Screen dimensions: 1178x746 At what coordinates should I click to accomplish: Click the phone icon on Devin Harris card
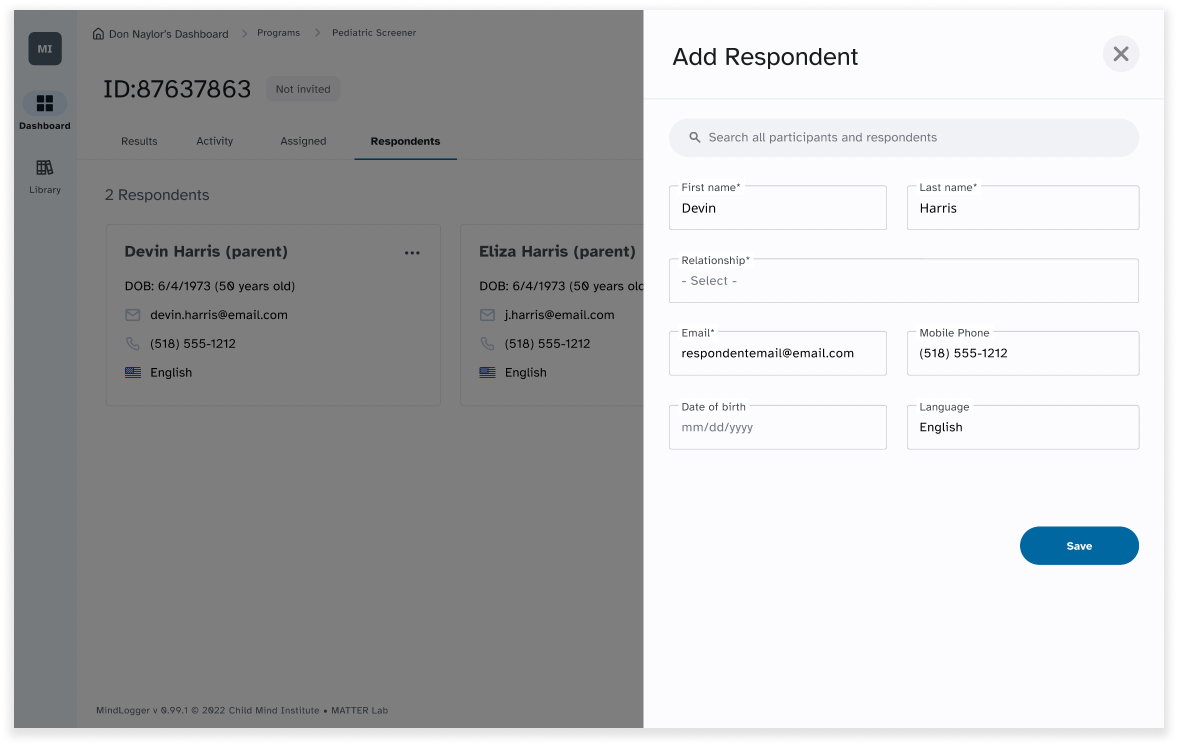pos(133,344)
